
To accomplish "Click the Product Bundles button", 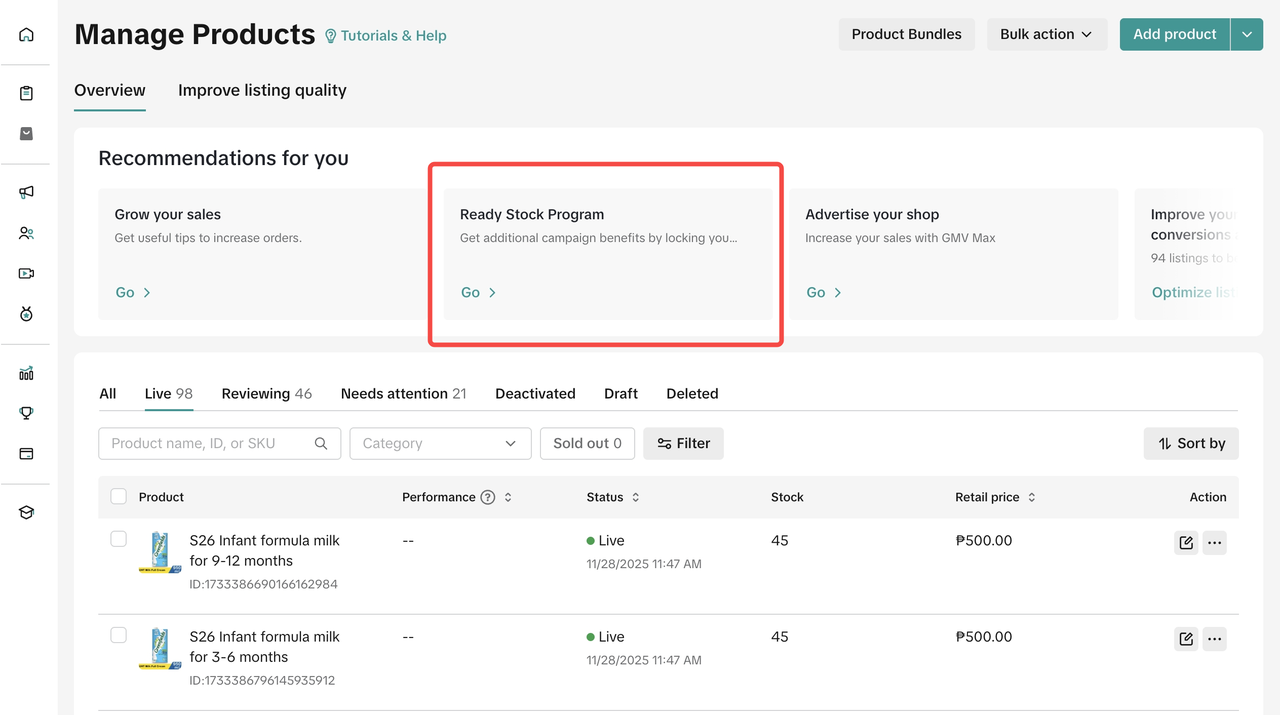I will (906, 34).
